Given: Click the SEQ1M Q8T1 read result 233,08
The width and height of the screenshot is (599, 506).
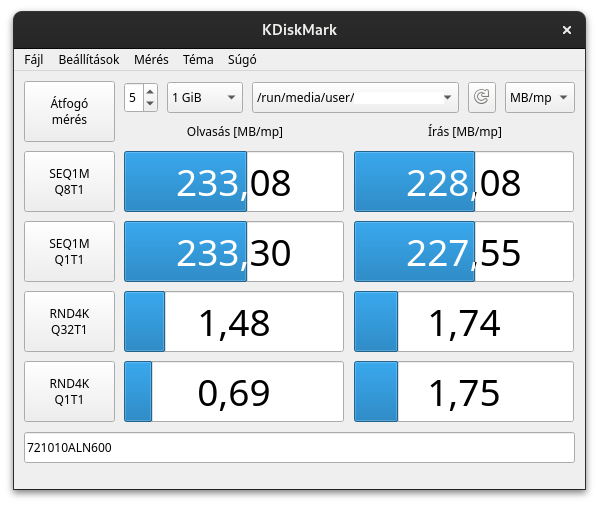Looking at the screenshot, I should coord(234,181).
